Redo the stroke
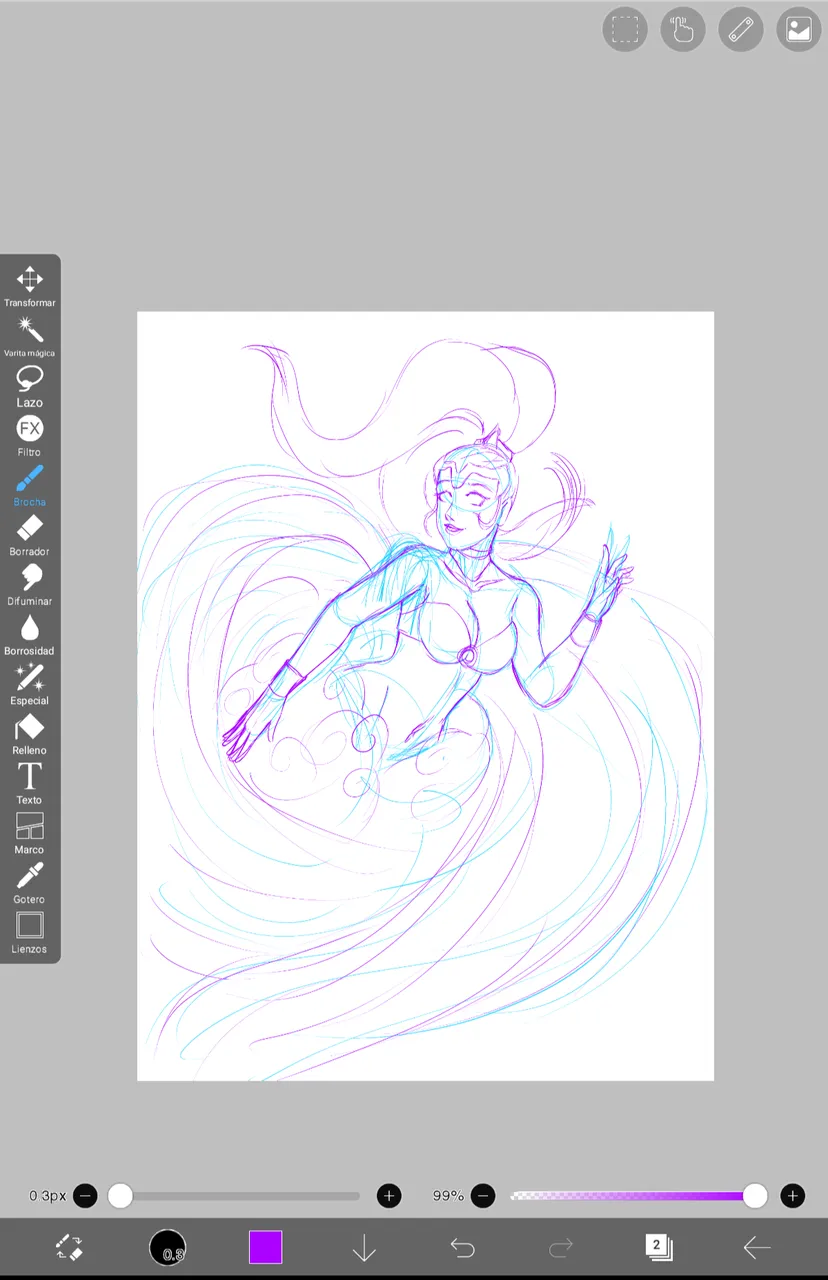The width and height of the screenshot is (828, 1280). [561, 1247]
